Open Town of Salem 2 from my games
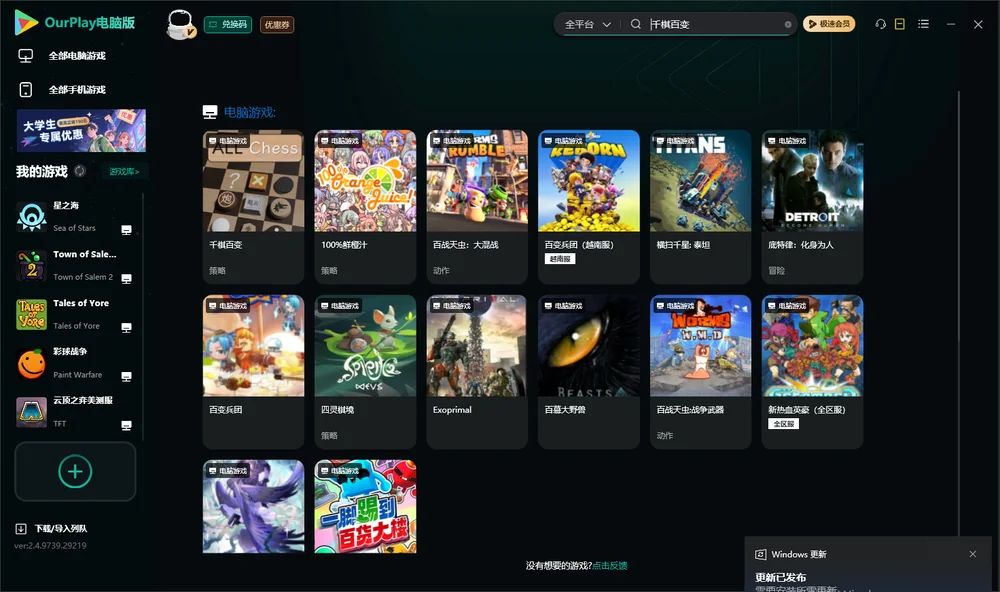The height and width of the screenshot is (592, 1000). coord(77,265)
